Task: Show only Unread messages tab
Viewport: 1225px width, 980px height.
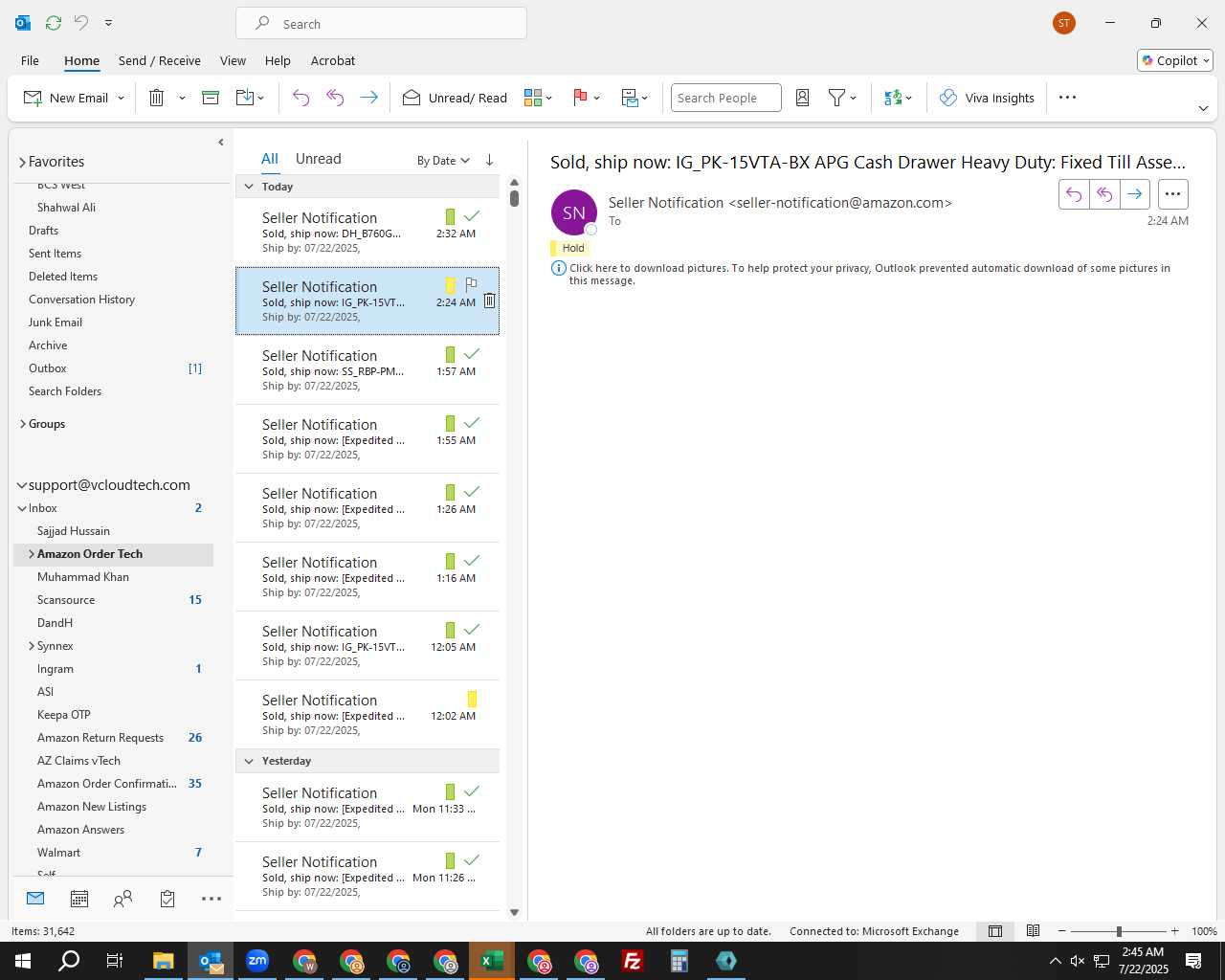Action: tap(319, 159)
